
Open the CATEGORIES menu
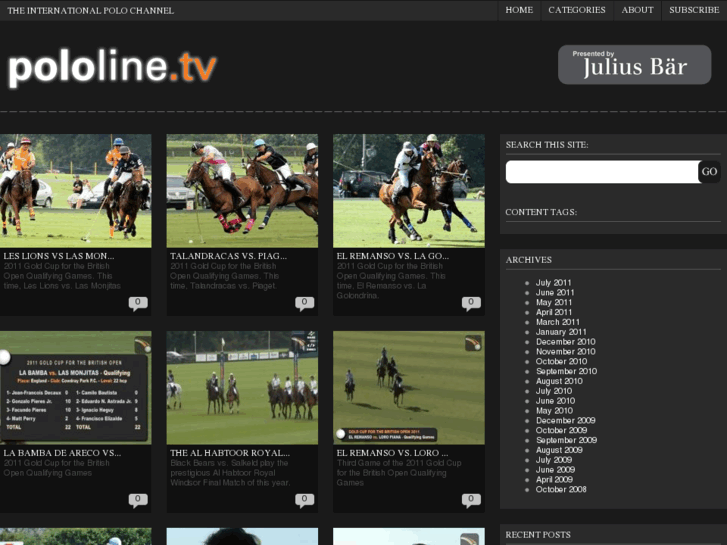[577, 10]
